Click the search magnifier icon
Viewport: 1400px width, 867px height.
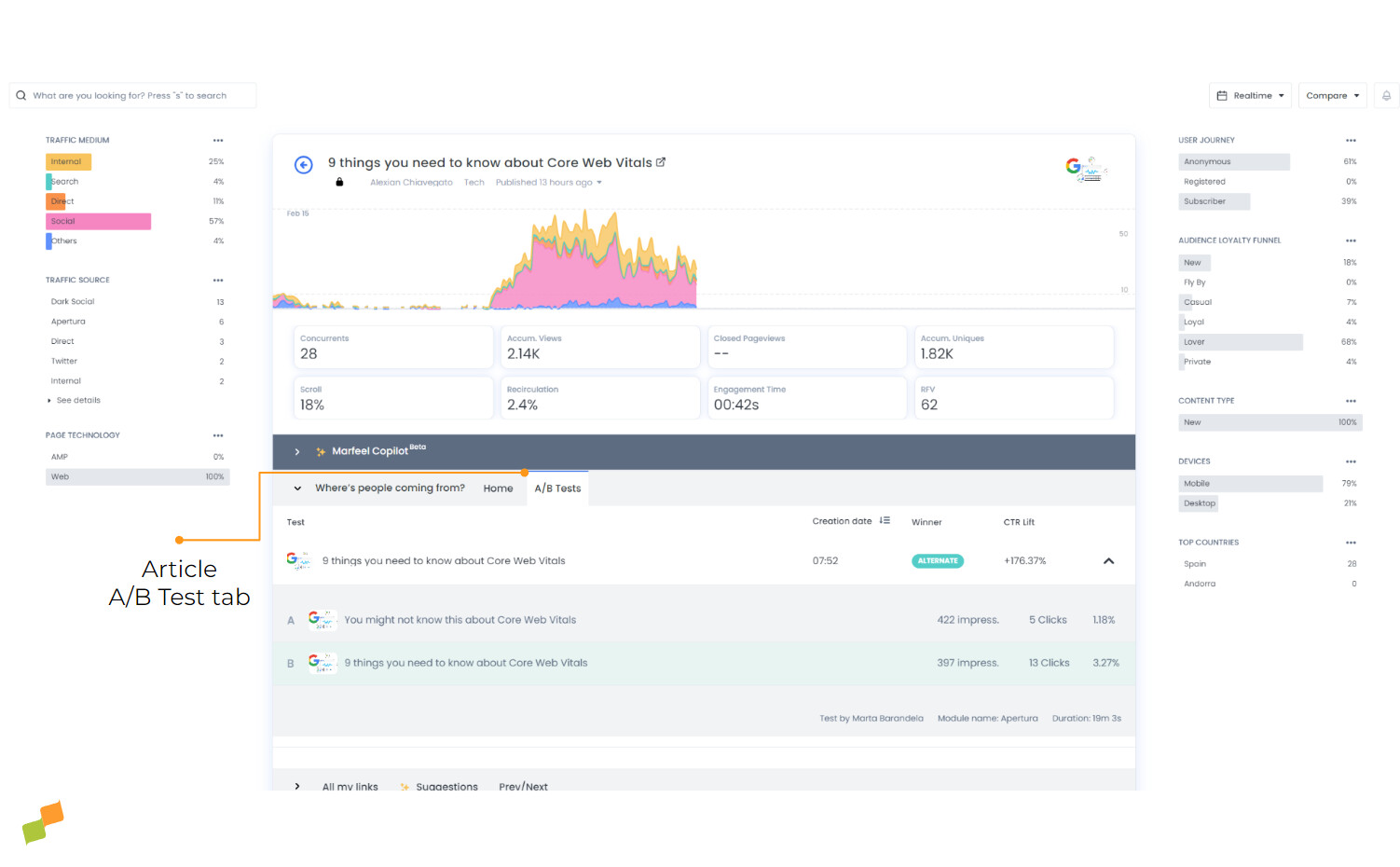pyautogui.click(x=21, y=95)
